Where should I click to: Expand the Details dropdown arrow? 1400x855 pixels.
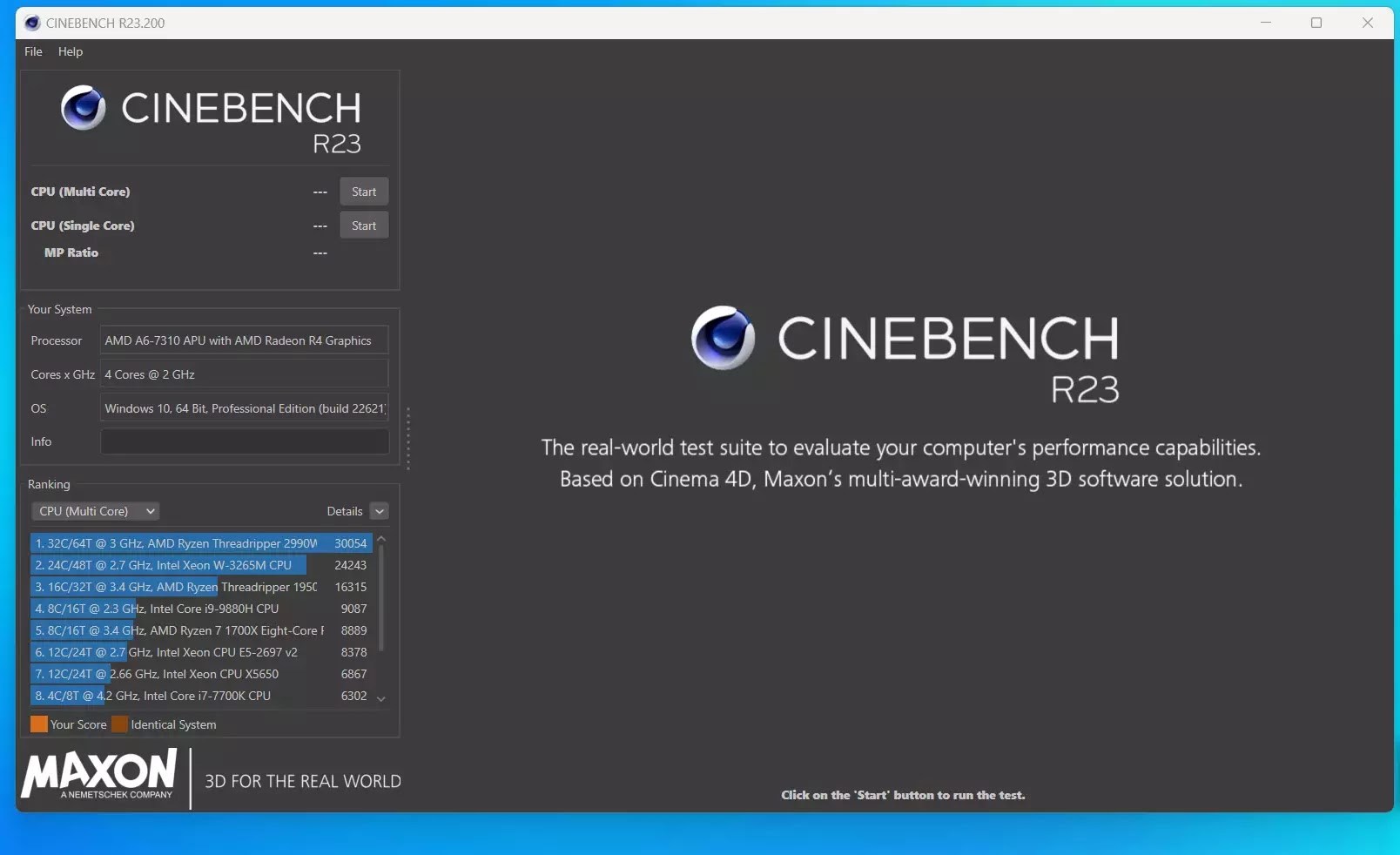tap(380, 511)
